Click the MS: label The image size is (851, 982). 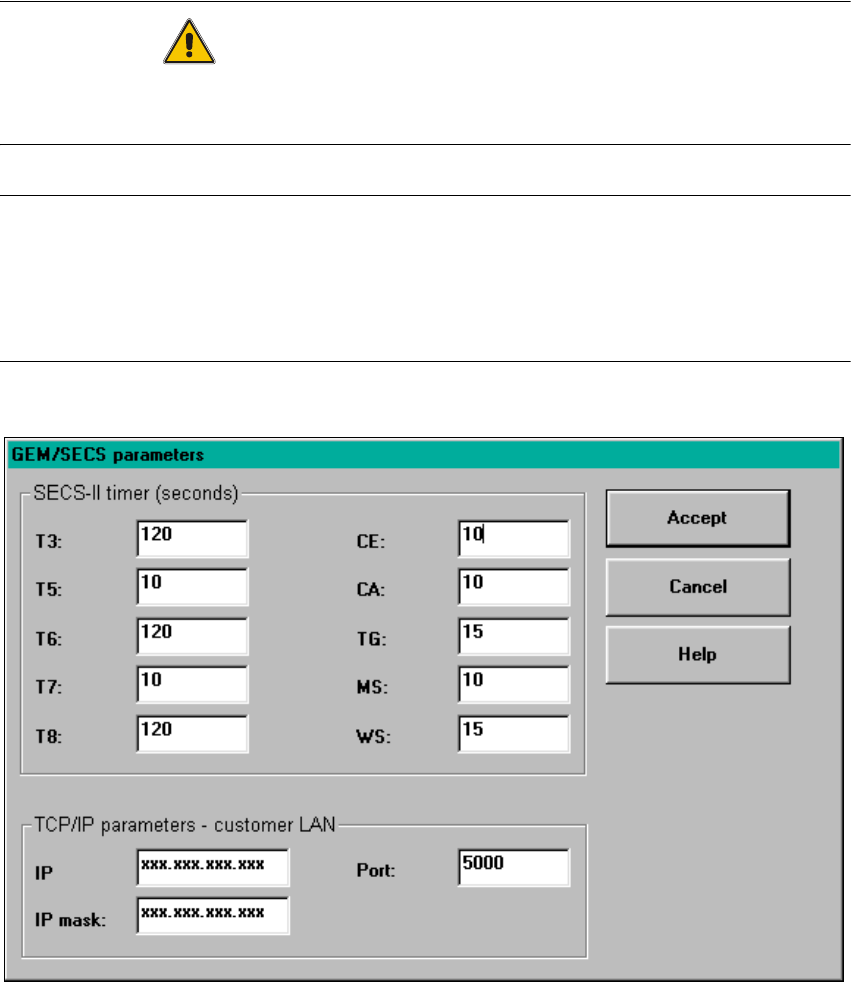click(372, 687)
